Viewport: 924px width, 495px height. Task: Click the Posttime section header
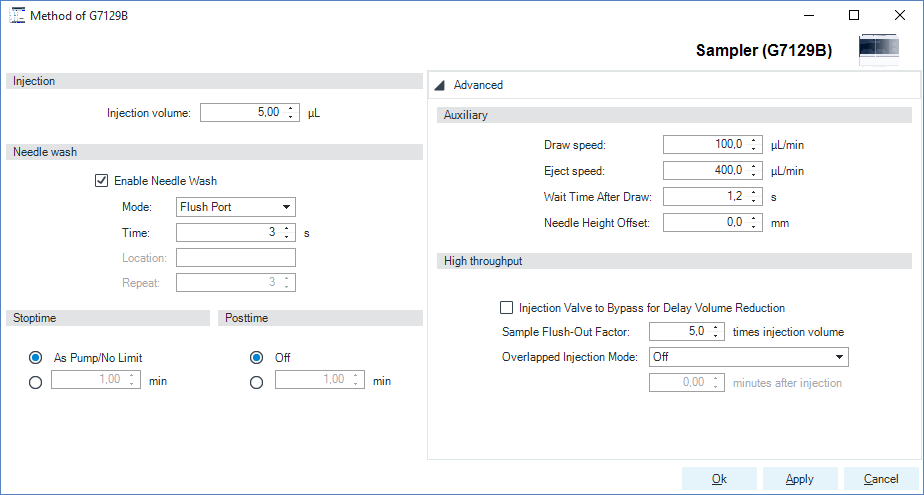321,318
